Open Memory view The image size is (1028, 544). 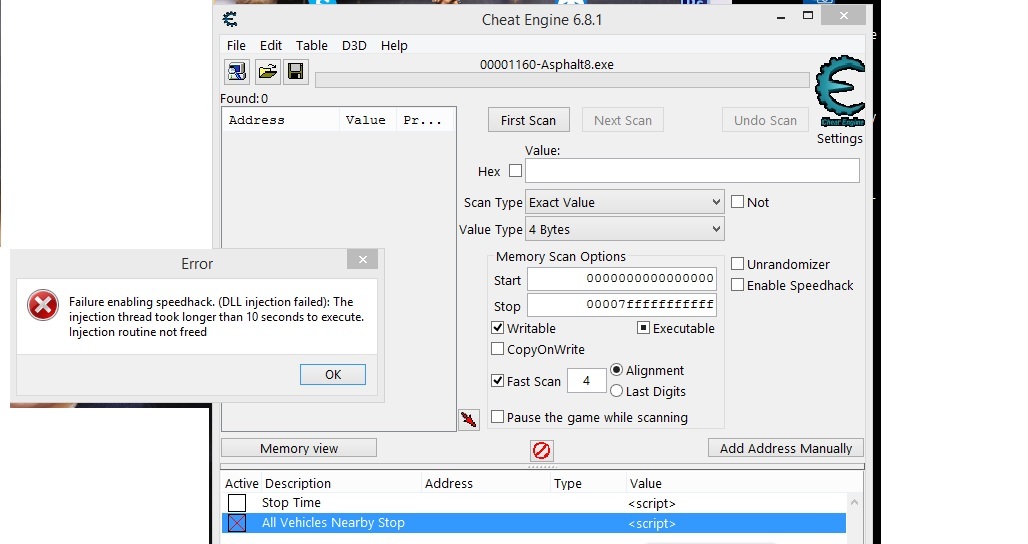pos(299,448)
